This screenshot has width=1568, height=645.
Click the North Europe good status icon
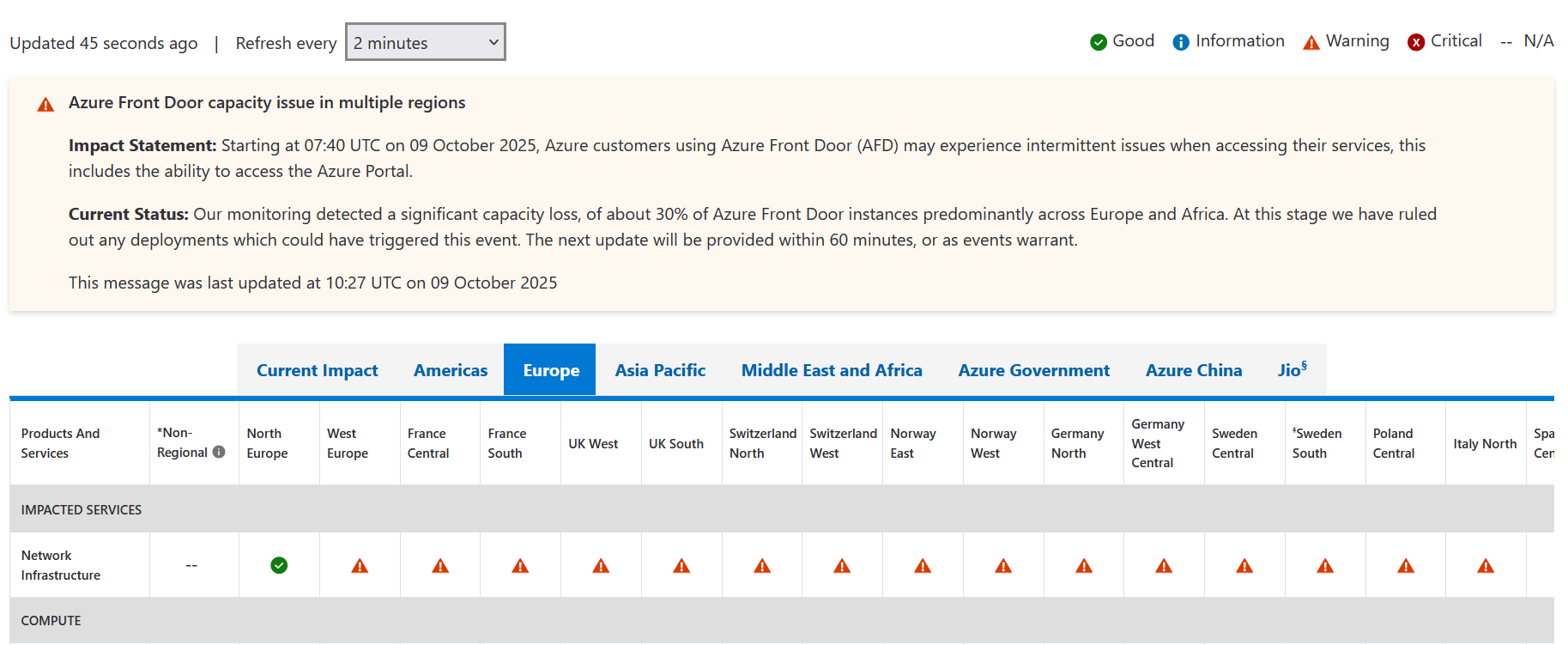[x=279, y=565]
